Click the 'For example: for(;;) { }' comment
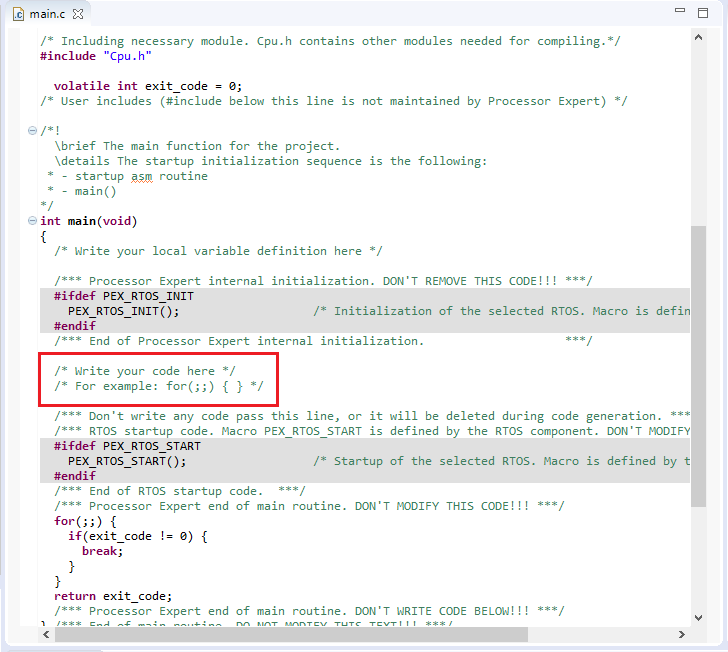 tap(159, 386)
